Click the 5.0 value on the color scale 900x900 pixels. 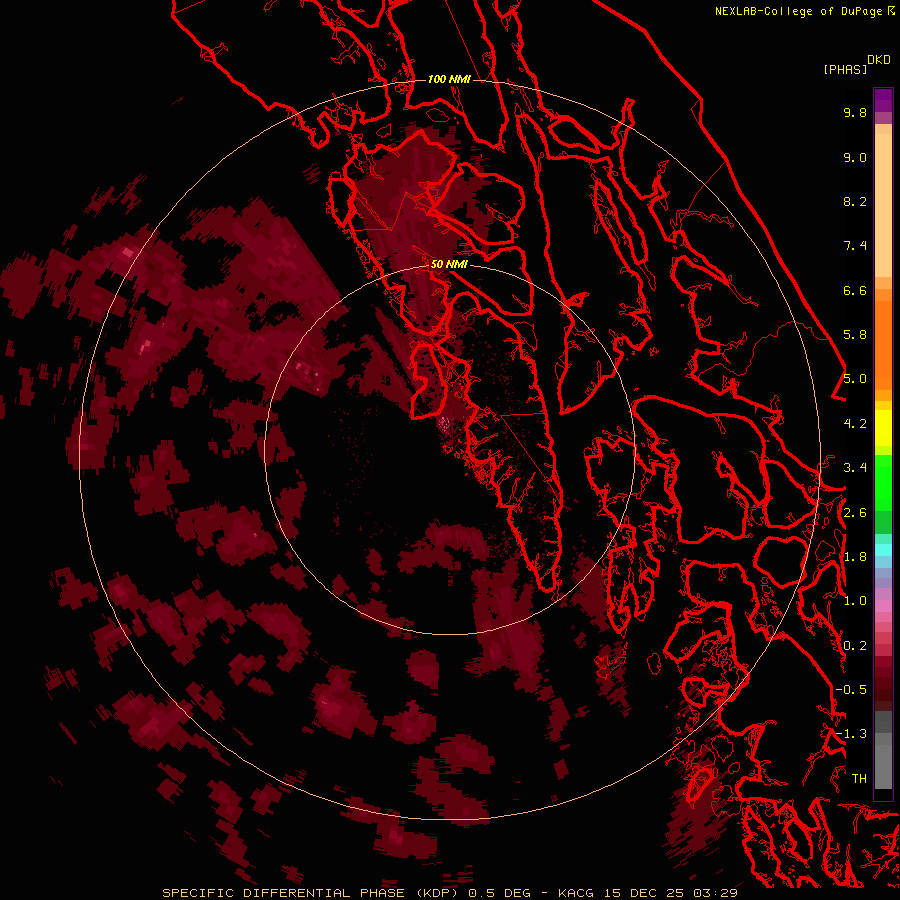[855, 379]
